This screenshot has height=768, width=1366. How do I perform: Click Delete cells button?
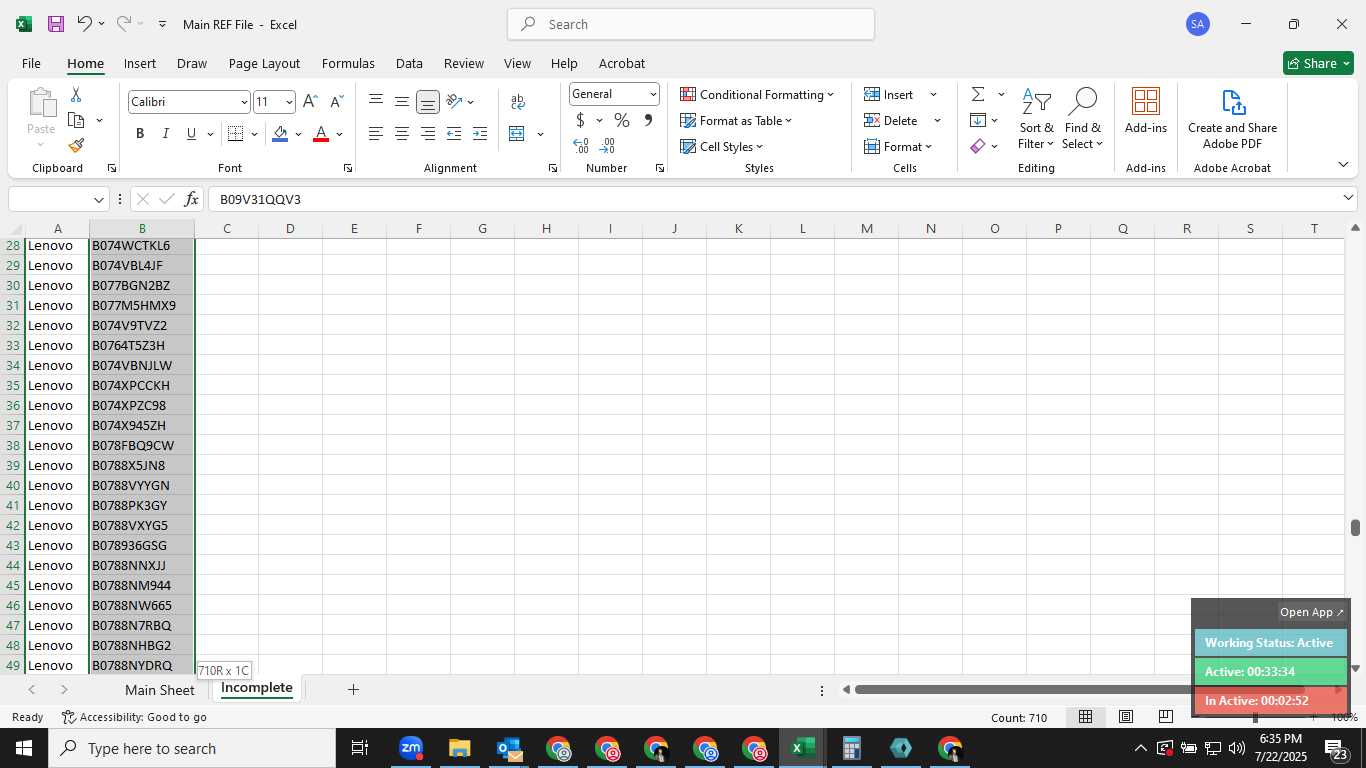point(891,120)
